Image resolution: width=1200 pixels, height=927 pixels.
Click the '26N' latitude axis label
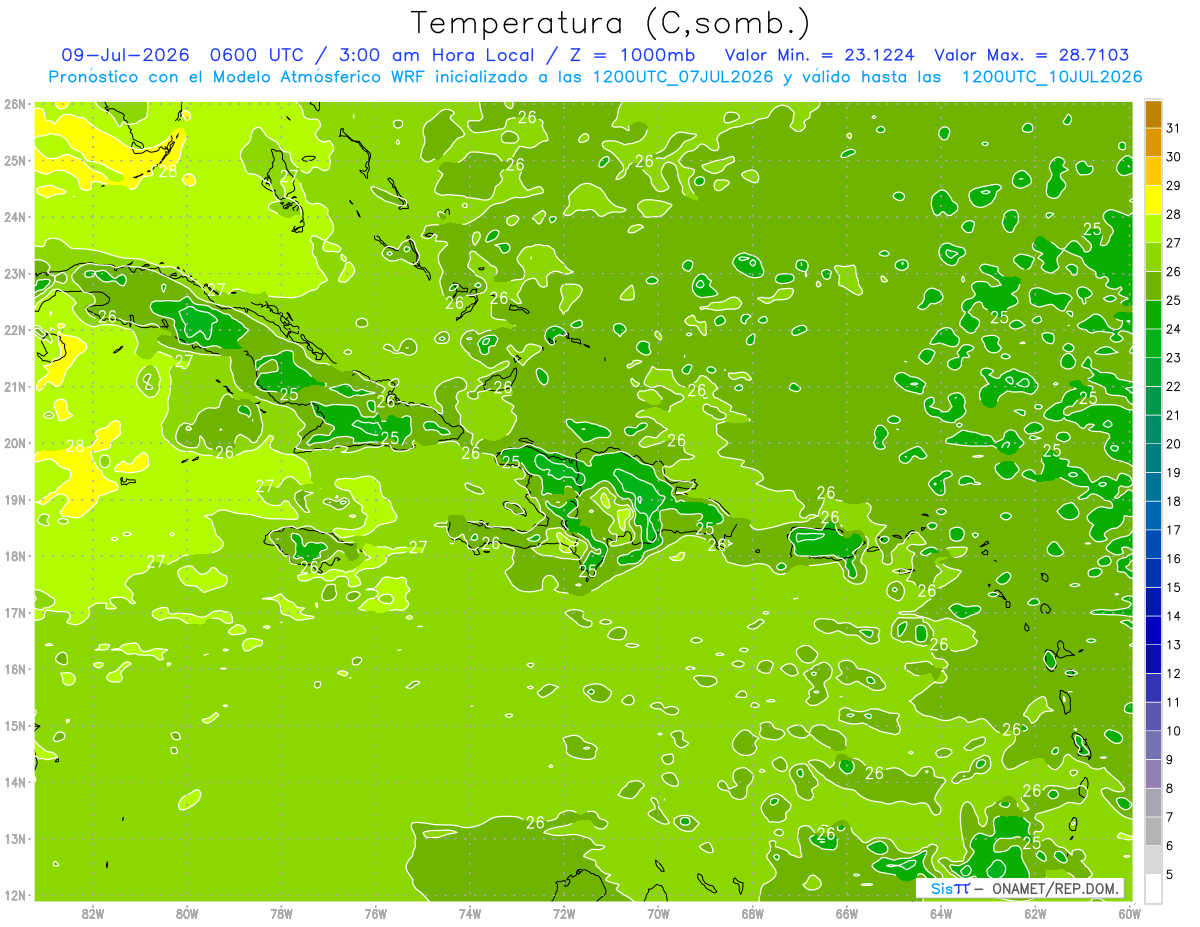click(x=14, y=104)
